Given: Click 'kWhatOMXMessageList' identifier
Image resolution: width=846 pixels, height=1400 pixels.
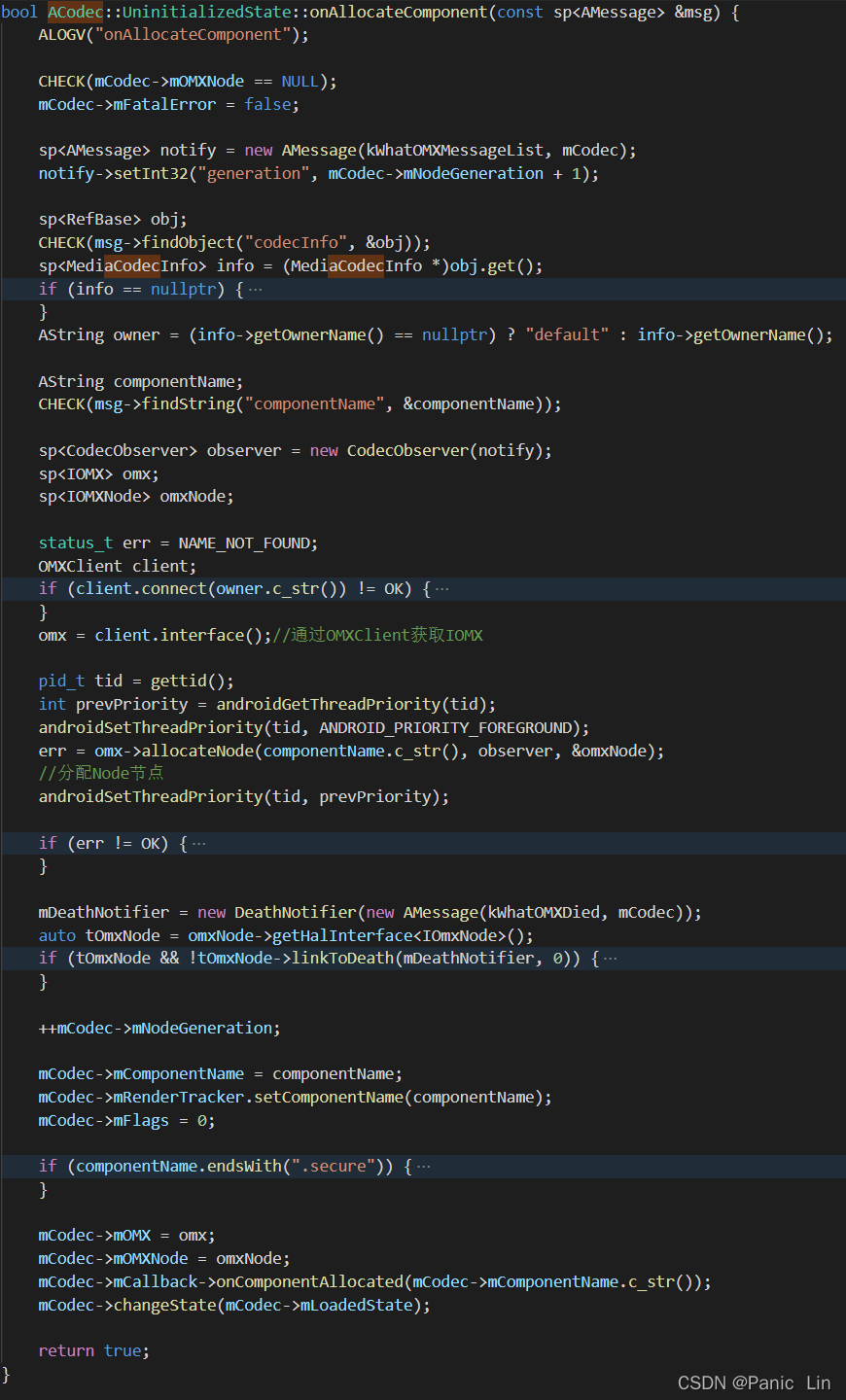Looking at the screenshot, I should click(454, 151).
